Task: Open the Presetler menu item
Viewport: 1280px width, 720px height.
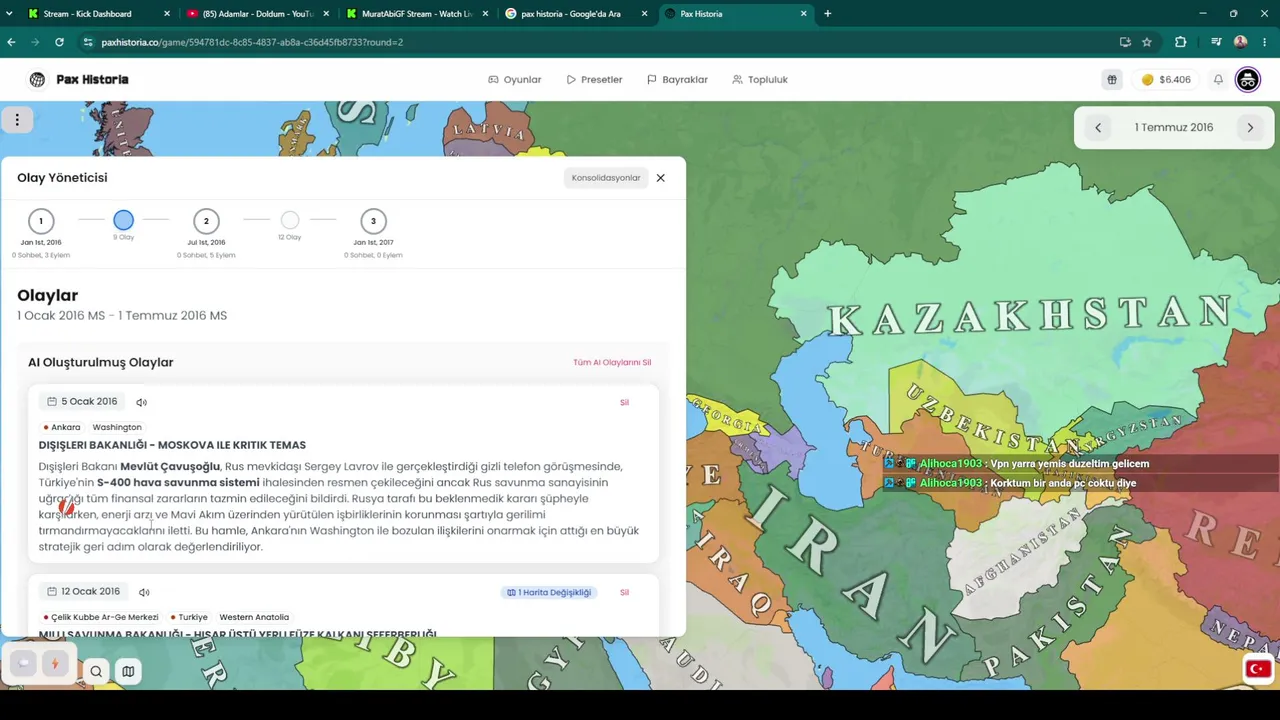Action: [x=594, y=80]
